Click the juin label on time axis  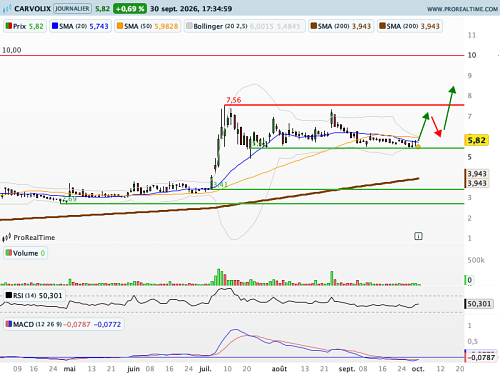pyautogui.click(x=133, y=369)
